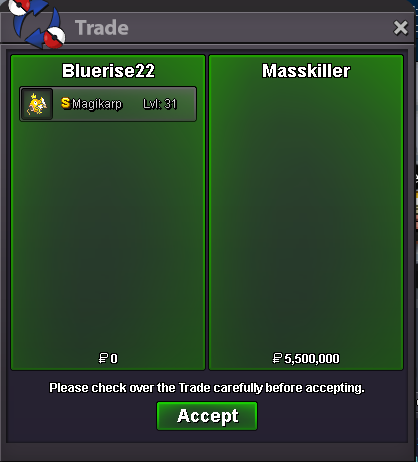
Task: Click the Magikarp sprite thumbnail
Action: [37, 104]
